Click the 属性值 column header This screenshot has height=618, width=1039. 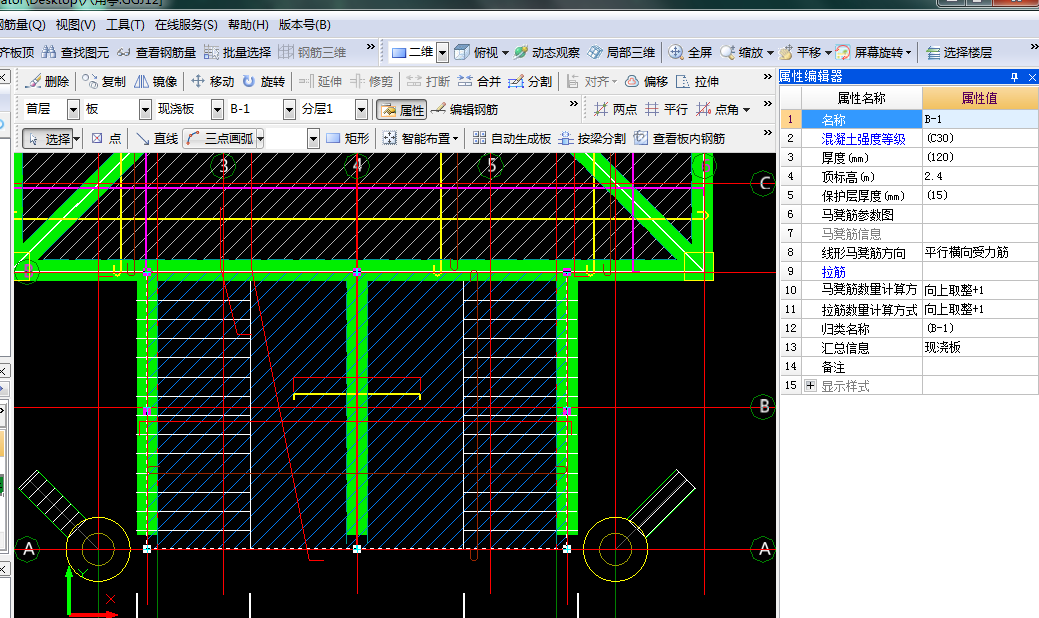click(979, 98)
